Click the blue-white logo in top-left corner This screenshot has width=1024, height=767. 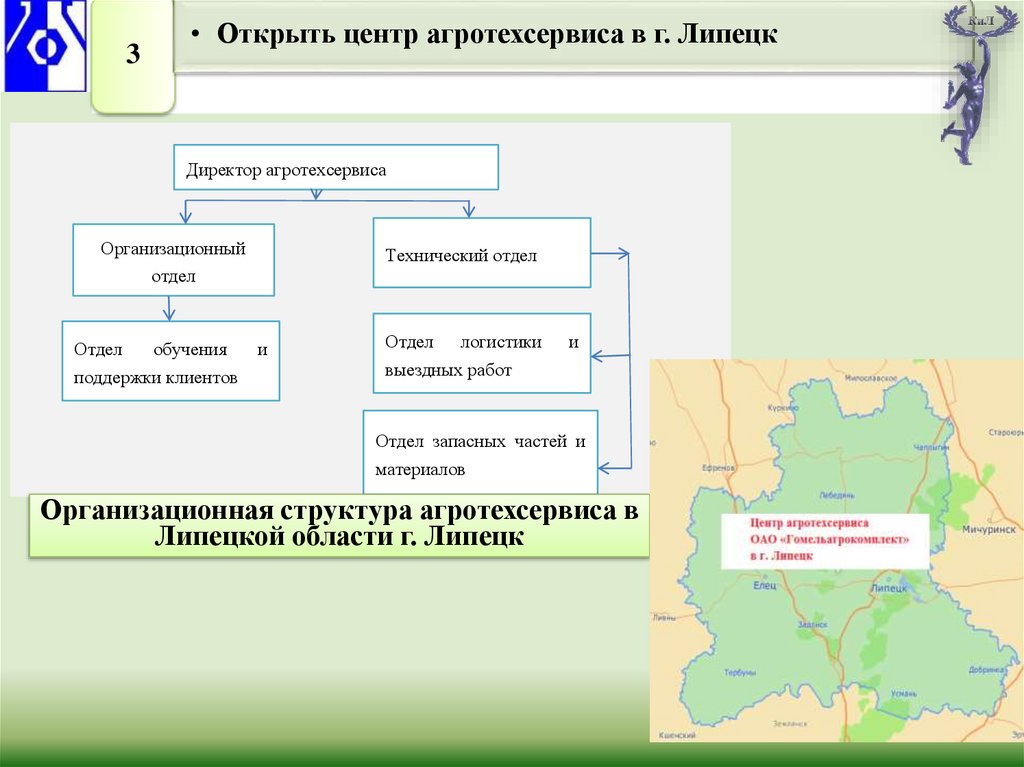point(45,44)
